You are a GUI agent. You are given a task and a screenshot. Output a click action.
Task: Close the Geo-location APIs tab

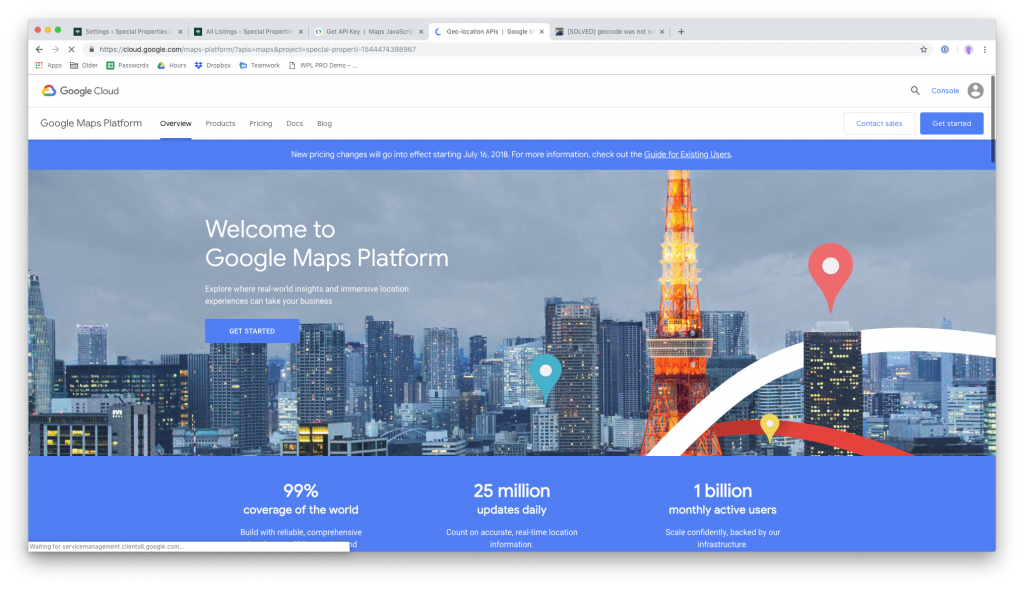tap(541, 31)
